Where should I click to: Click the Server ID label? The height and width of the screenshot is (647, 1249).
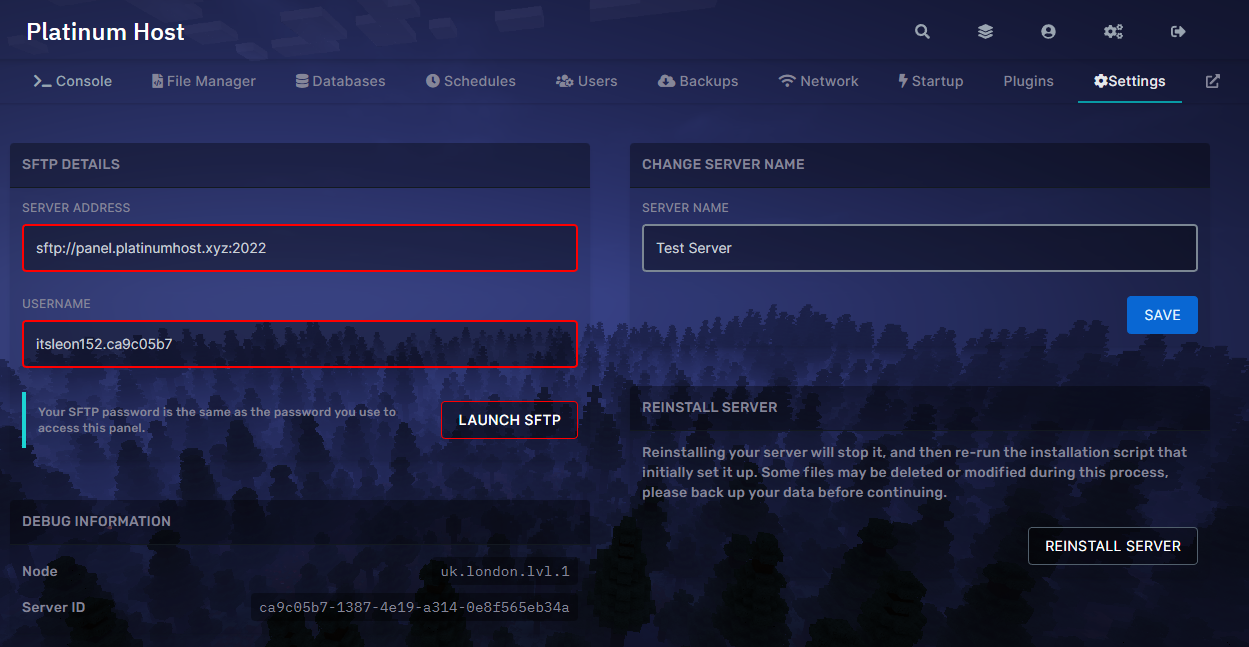coord(55,607)
